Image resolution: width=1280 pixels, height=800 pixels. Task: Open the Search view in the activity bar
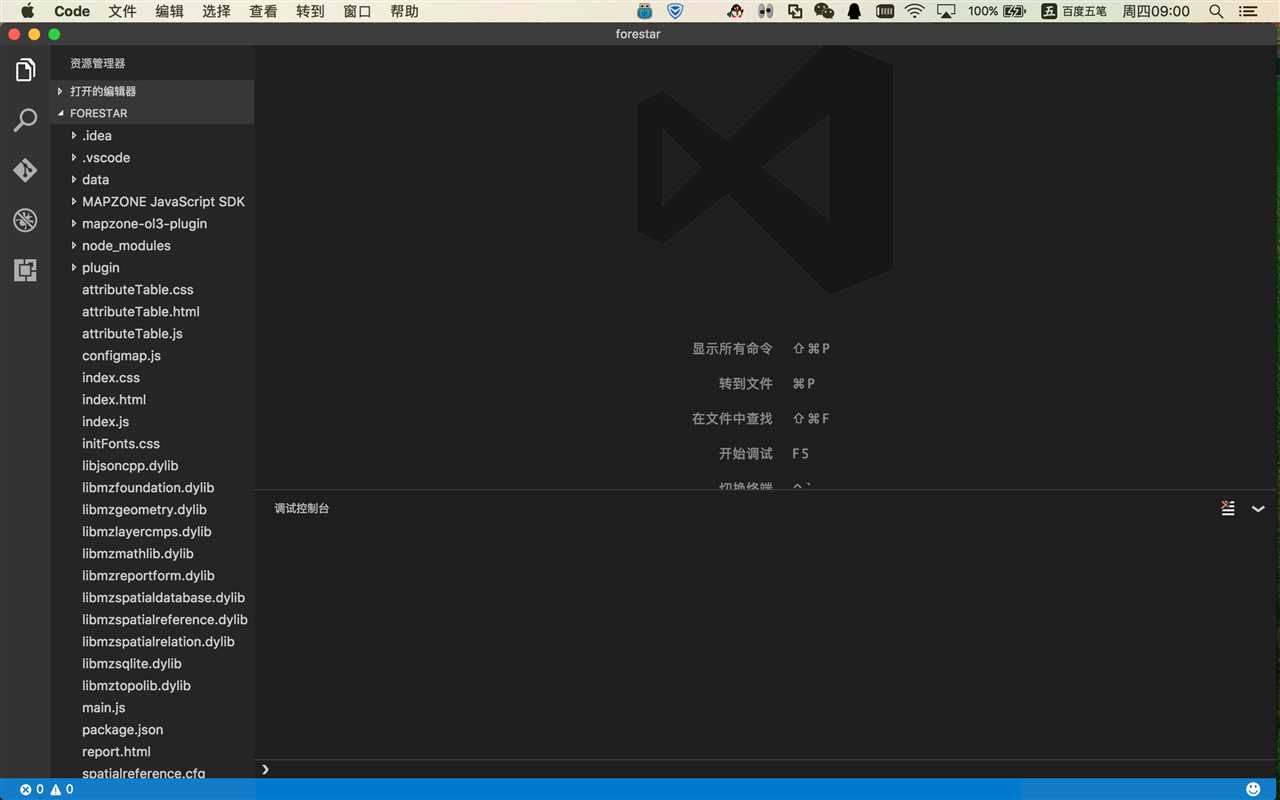click(25, 121)
